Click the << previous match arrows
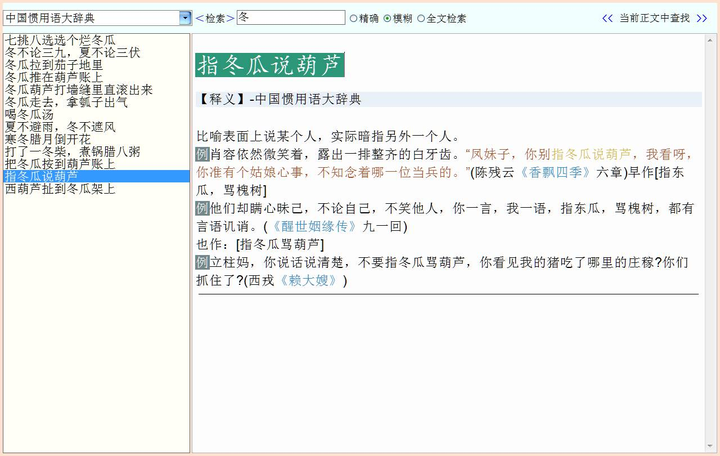 point(607,18)
